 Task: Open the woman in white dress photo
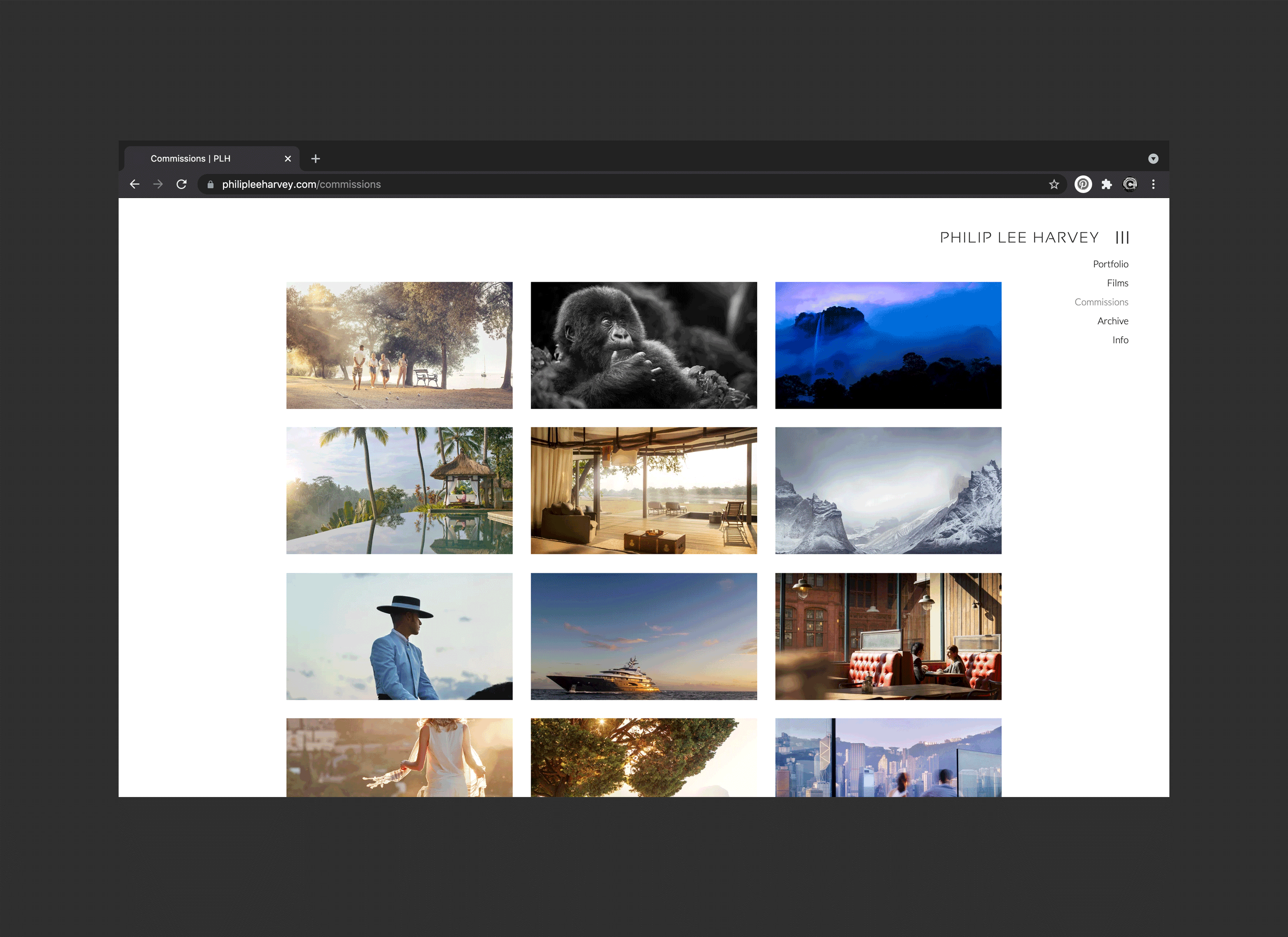399,758
